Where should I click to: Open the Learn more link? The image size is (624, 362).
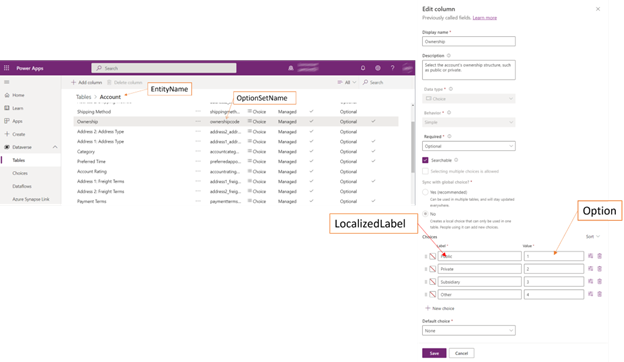(x=484, y=18)
